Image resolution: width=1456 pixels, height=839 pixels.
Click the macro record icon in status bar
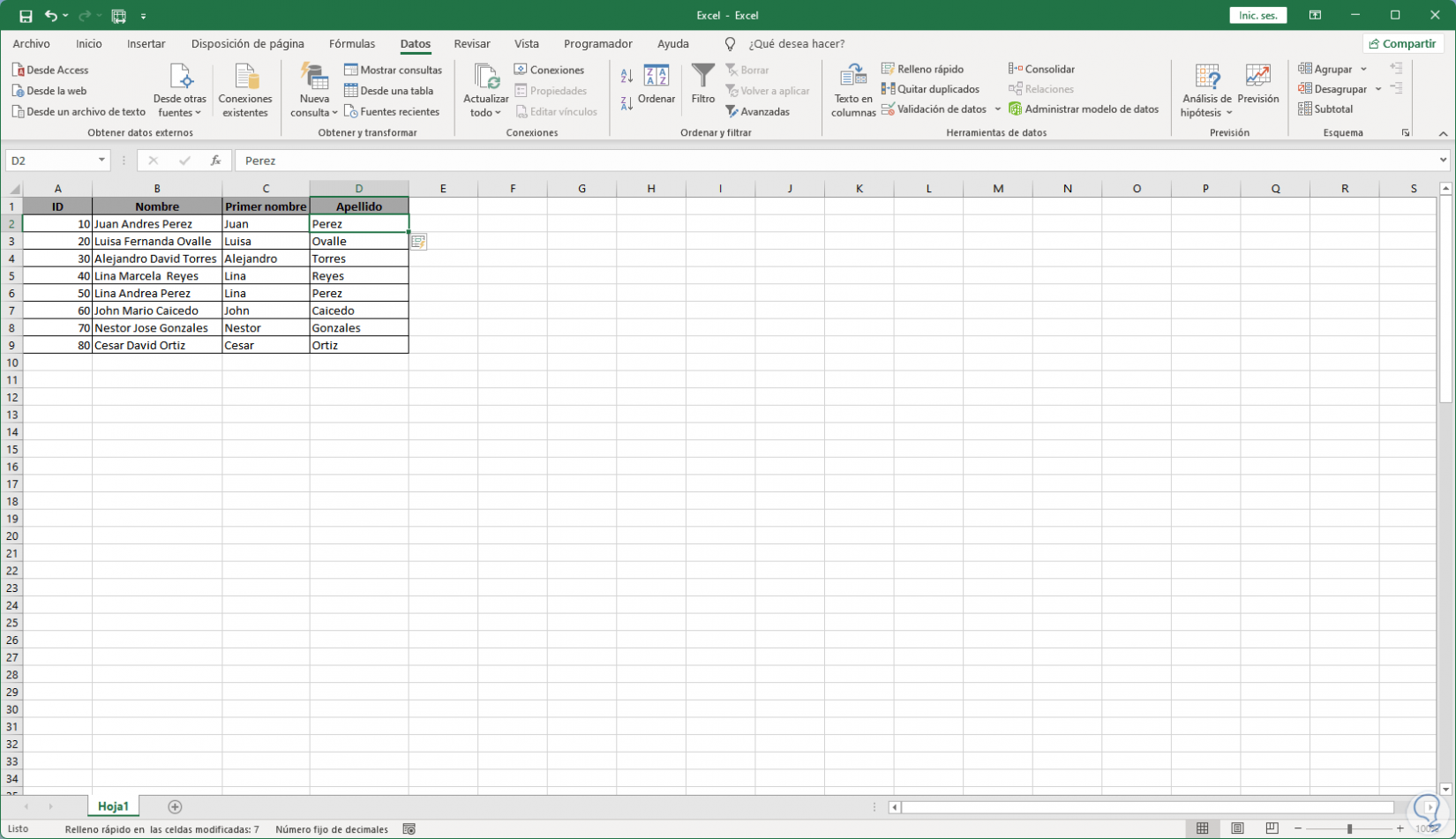pyautogui.click(x=409, y=829)
